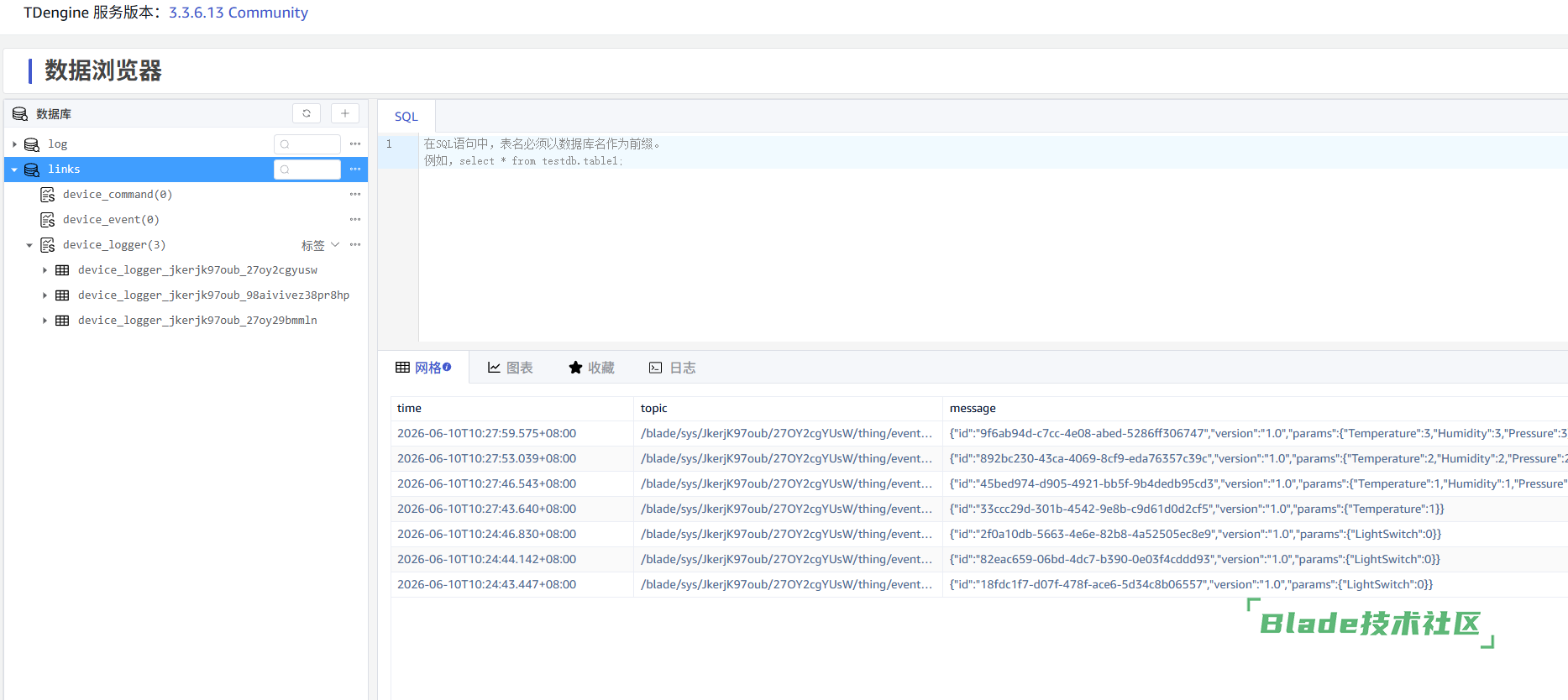Focus the search field in links row

point(307,170)
